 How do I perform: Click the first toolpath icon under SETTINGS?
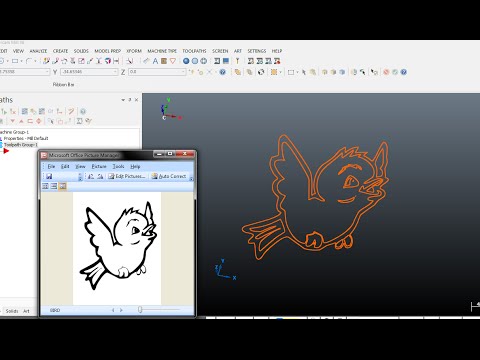click(251, 61)
